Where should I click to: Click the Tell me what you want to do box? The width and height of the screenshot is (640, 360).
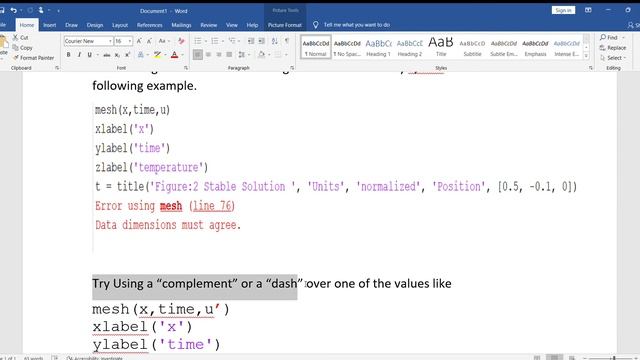click(356, 25)
